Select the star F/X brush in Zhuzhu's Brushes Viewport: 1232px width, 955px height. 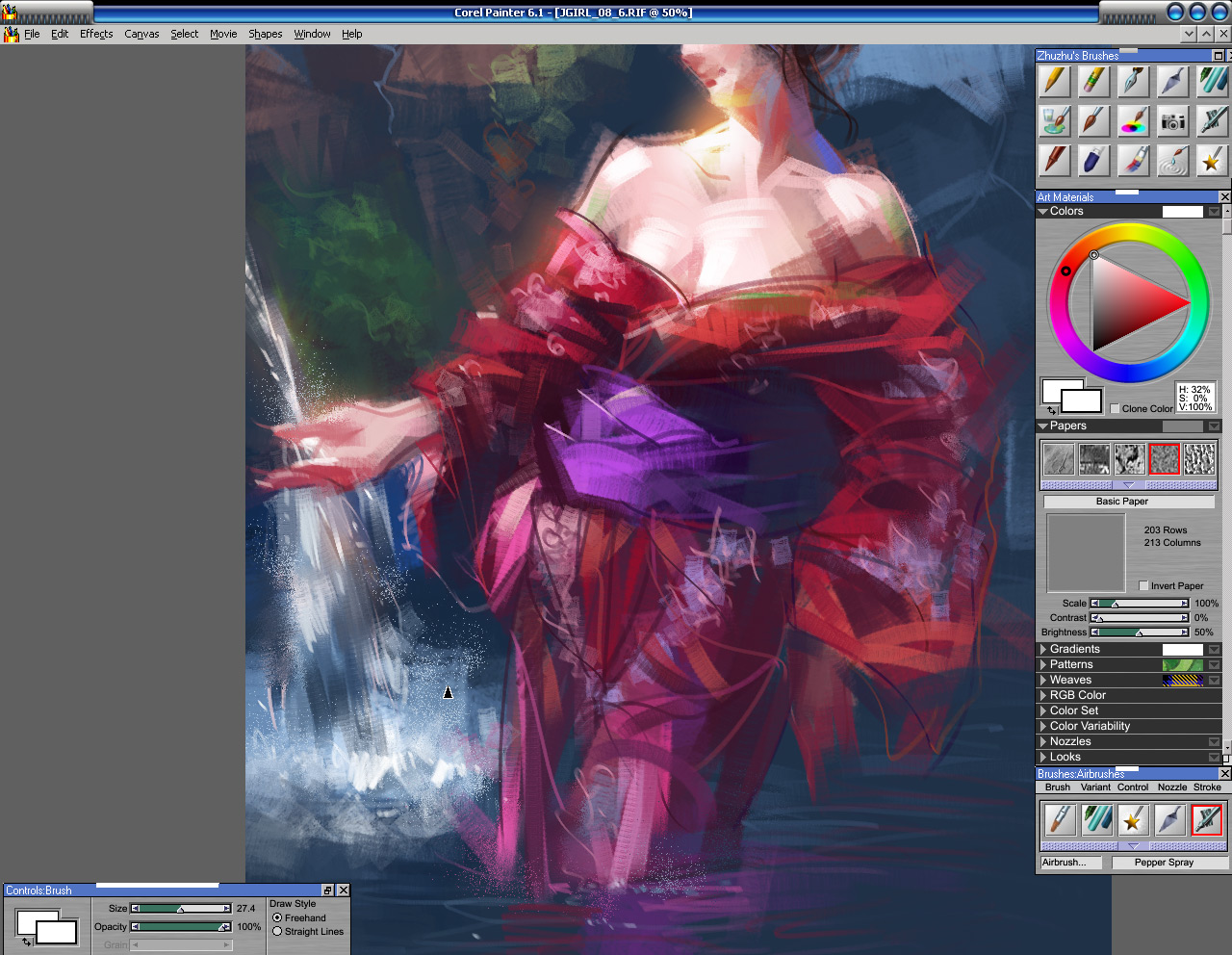point(1212,161)
